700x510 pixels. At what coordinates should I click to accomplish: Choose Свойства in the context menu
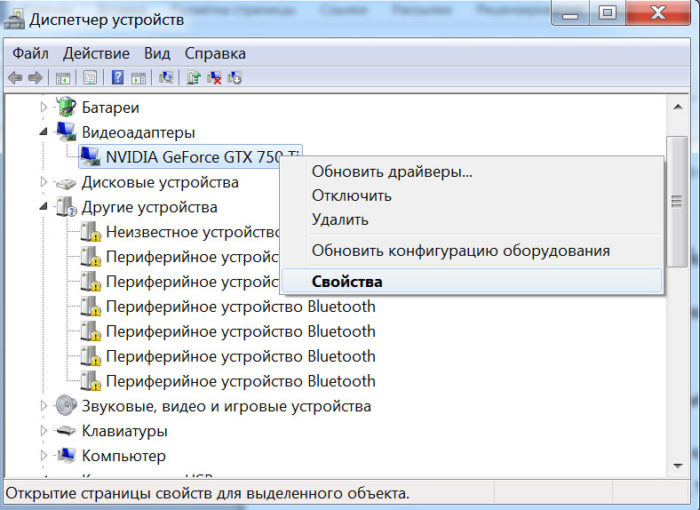coord(472,281)
